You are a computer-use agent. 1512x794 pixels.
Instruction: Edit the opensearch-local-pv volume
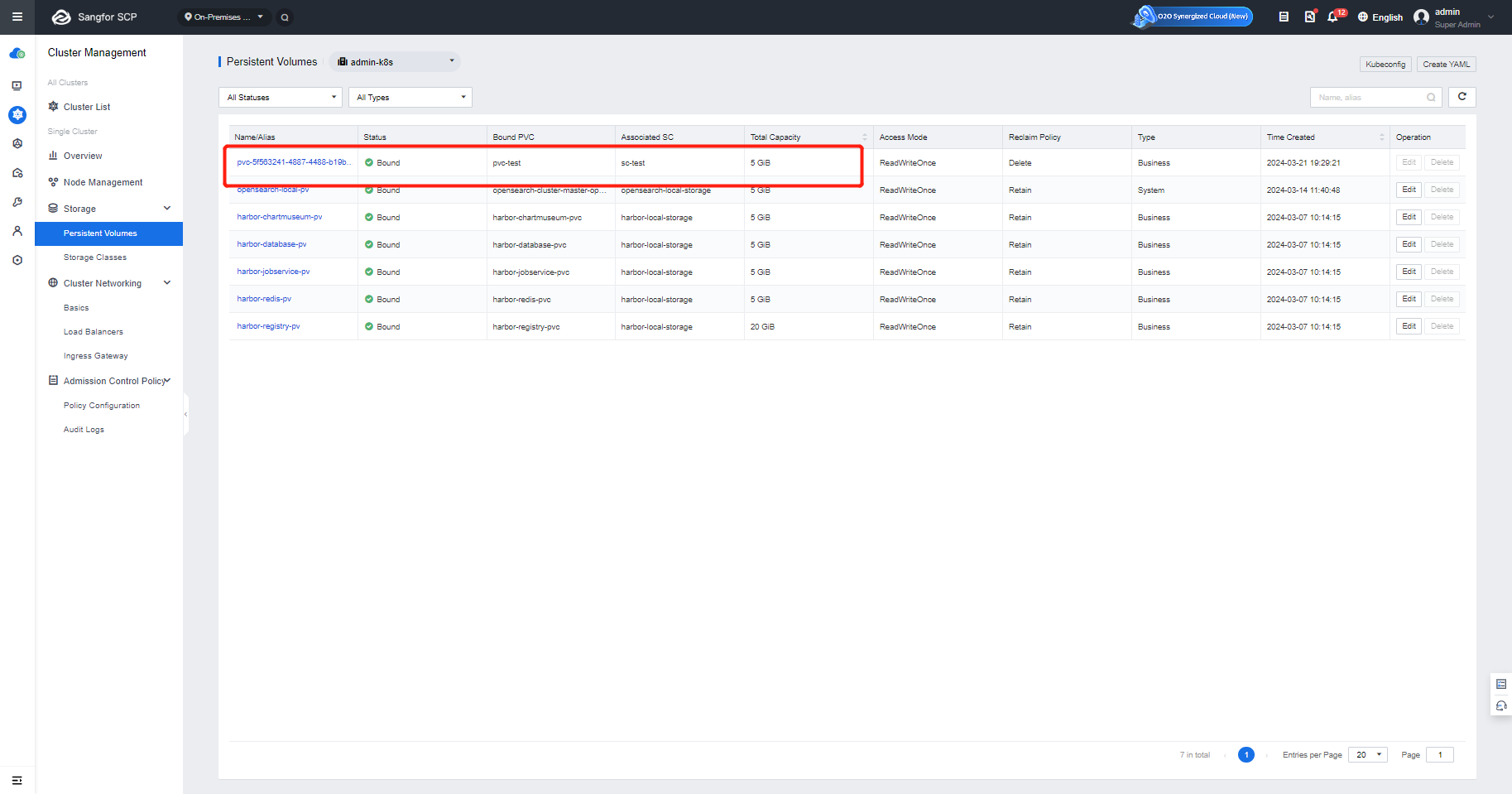click(x=1409, y=190)
